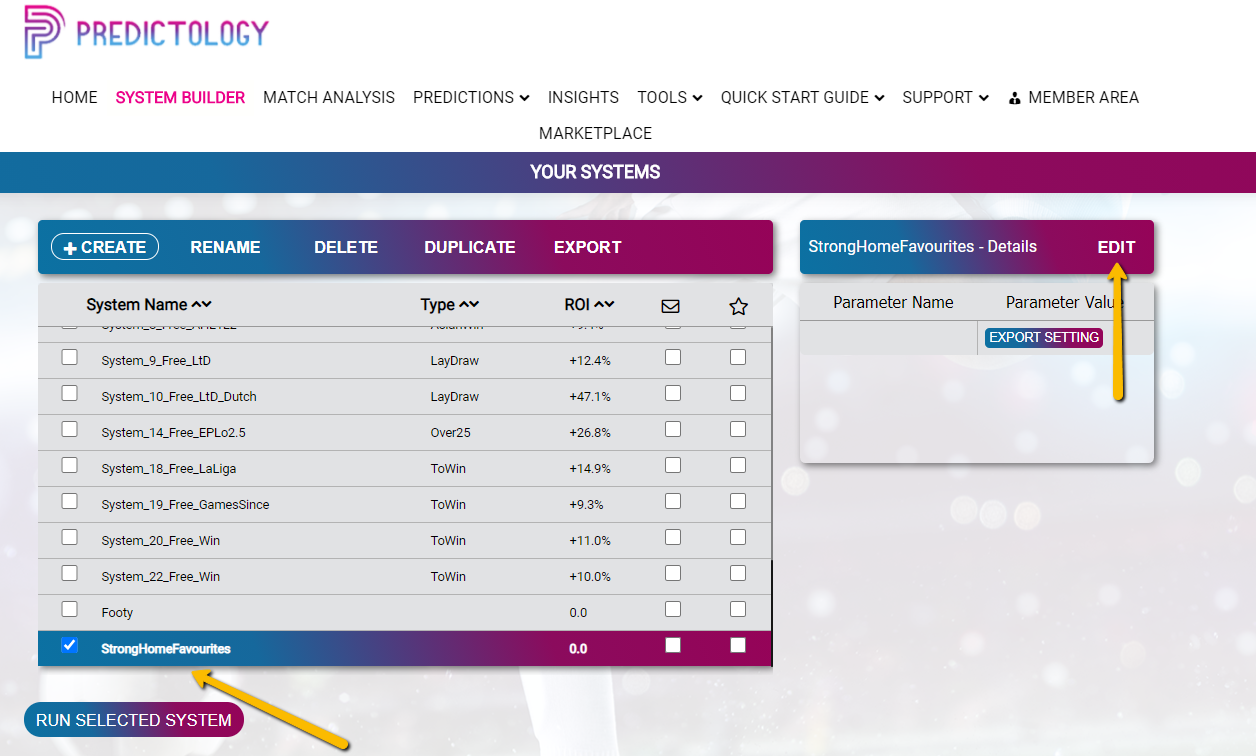Click Rename in the systems toolbar
Image resolution: width=1256 pixels, height=756 pixels.
click(225, 248)
